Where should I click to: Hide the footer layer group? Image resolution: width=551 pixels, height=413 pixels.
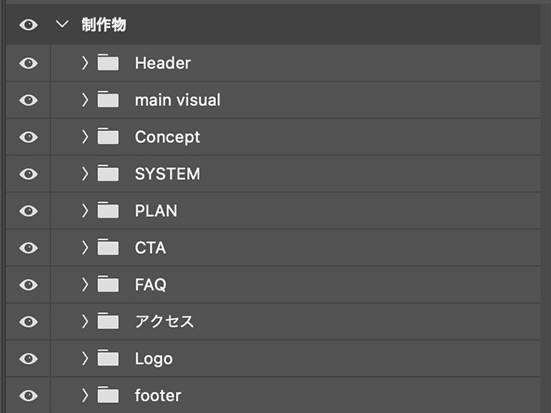pos(28,395)
